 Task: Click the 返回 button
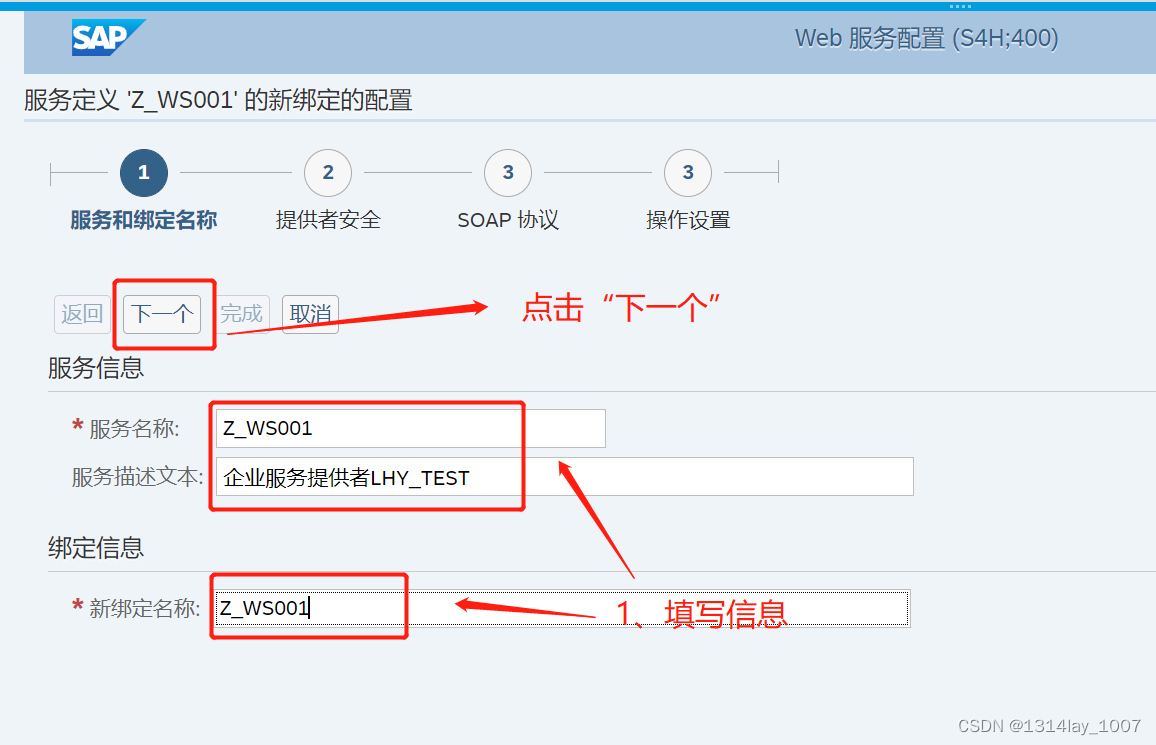pyautogui.click(x=82, y=314)
